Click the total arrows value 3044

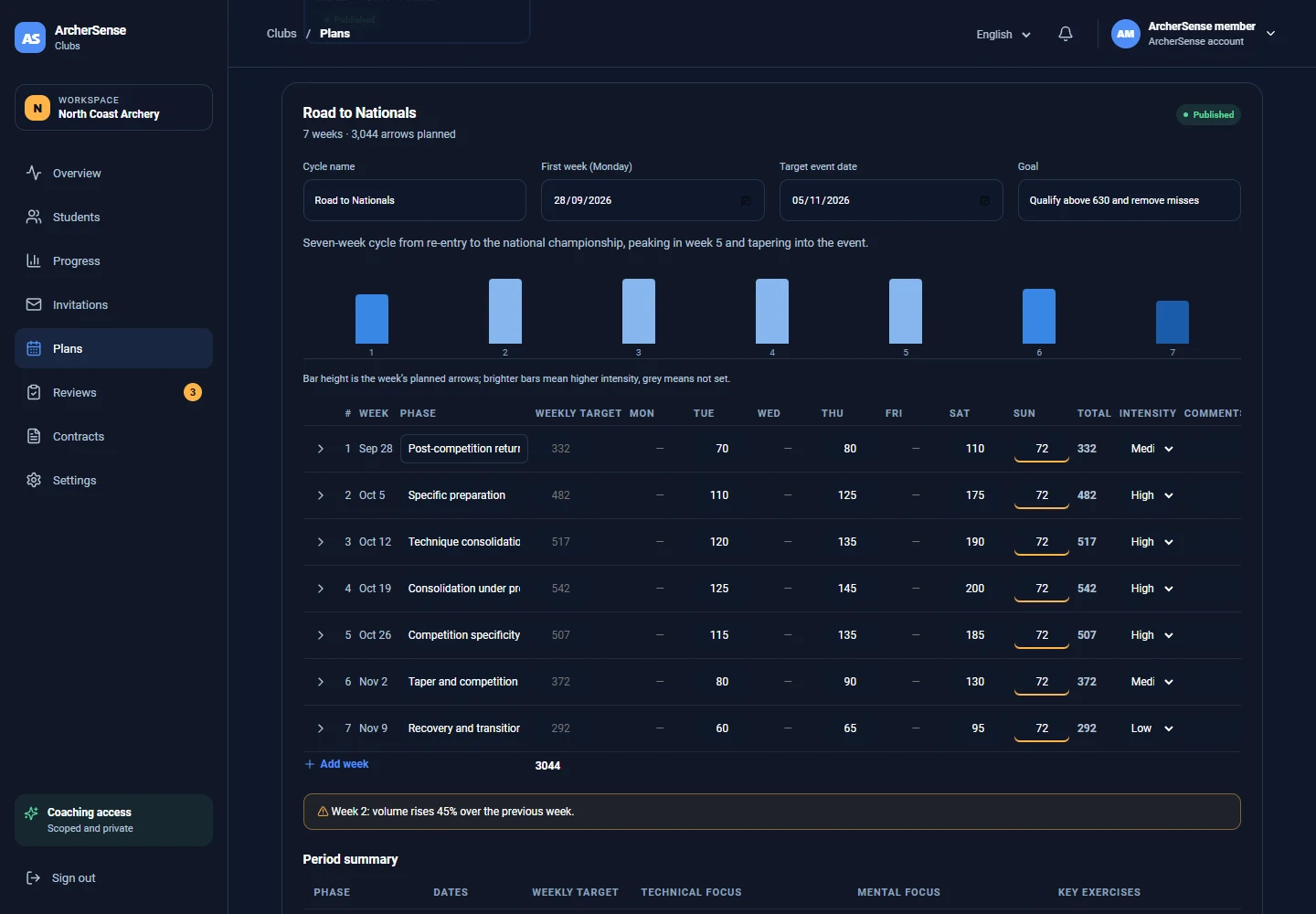pyautogui.click(x=547, y=766)
